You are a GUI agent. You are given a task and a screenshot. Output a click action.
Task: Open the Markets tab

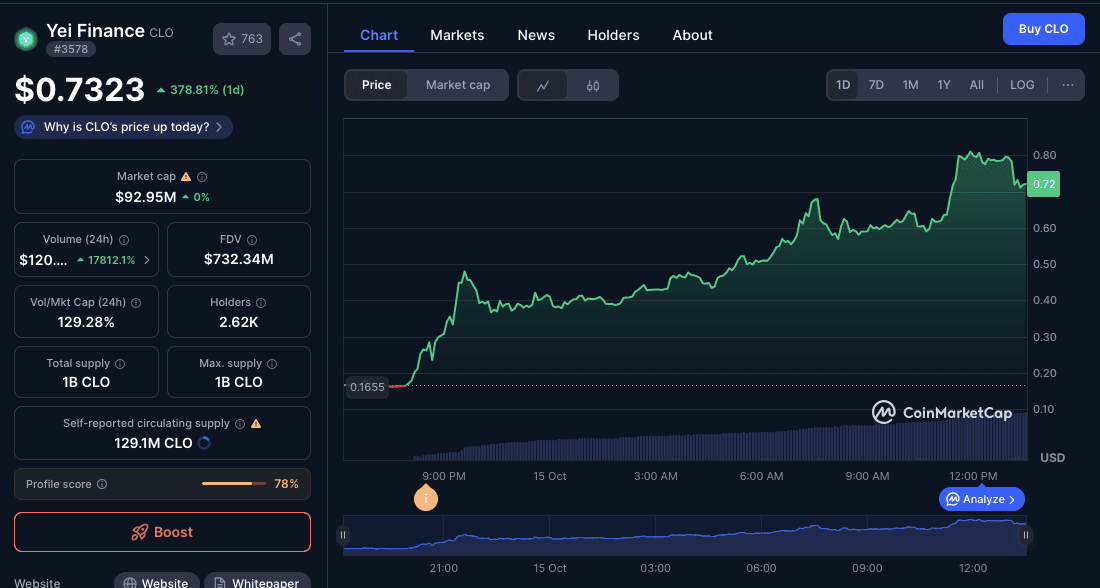457,35
